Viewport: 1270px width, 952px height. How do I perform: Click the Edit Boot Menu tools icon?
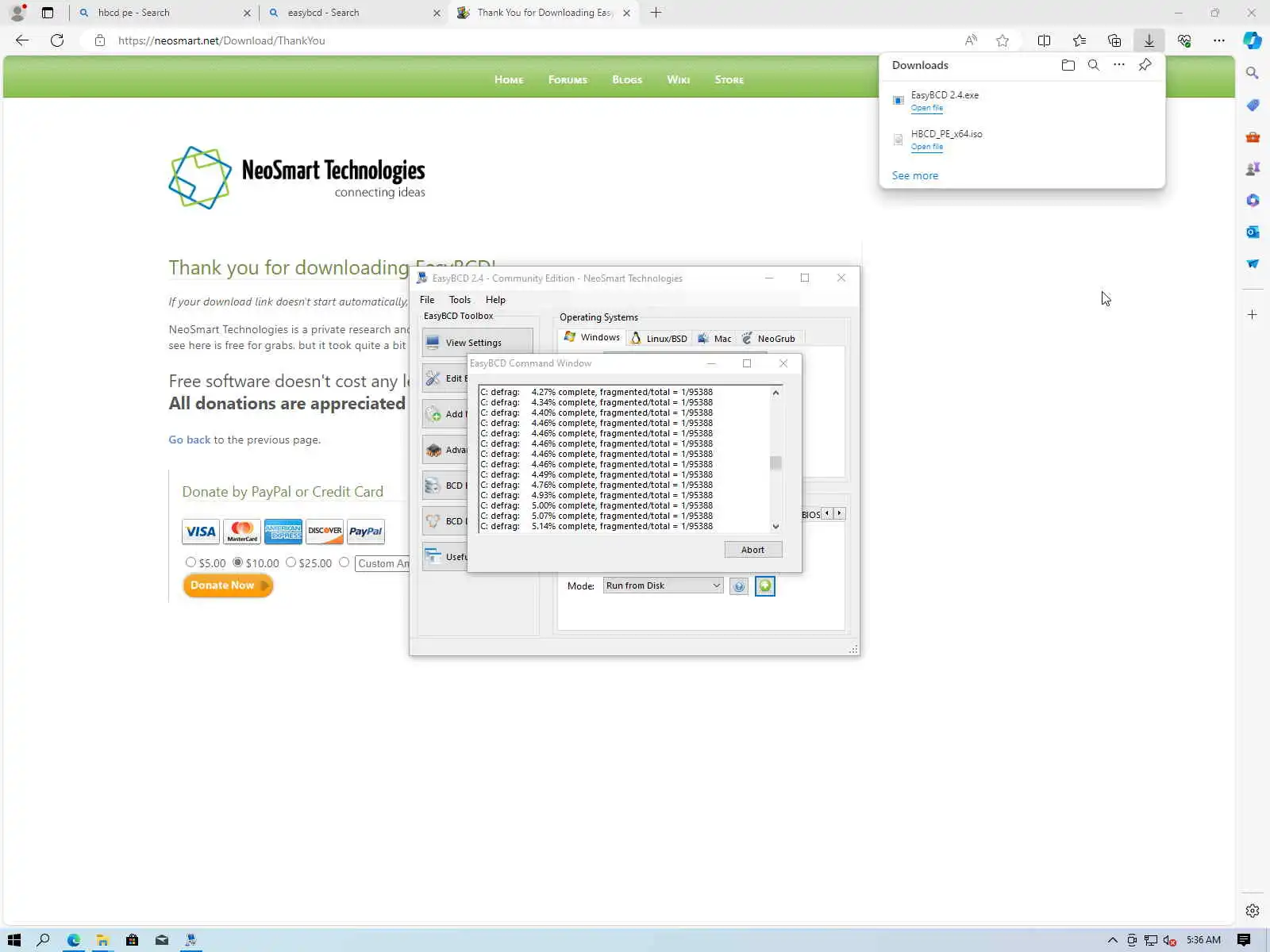pyautogui.click(x=433, y=378)
